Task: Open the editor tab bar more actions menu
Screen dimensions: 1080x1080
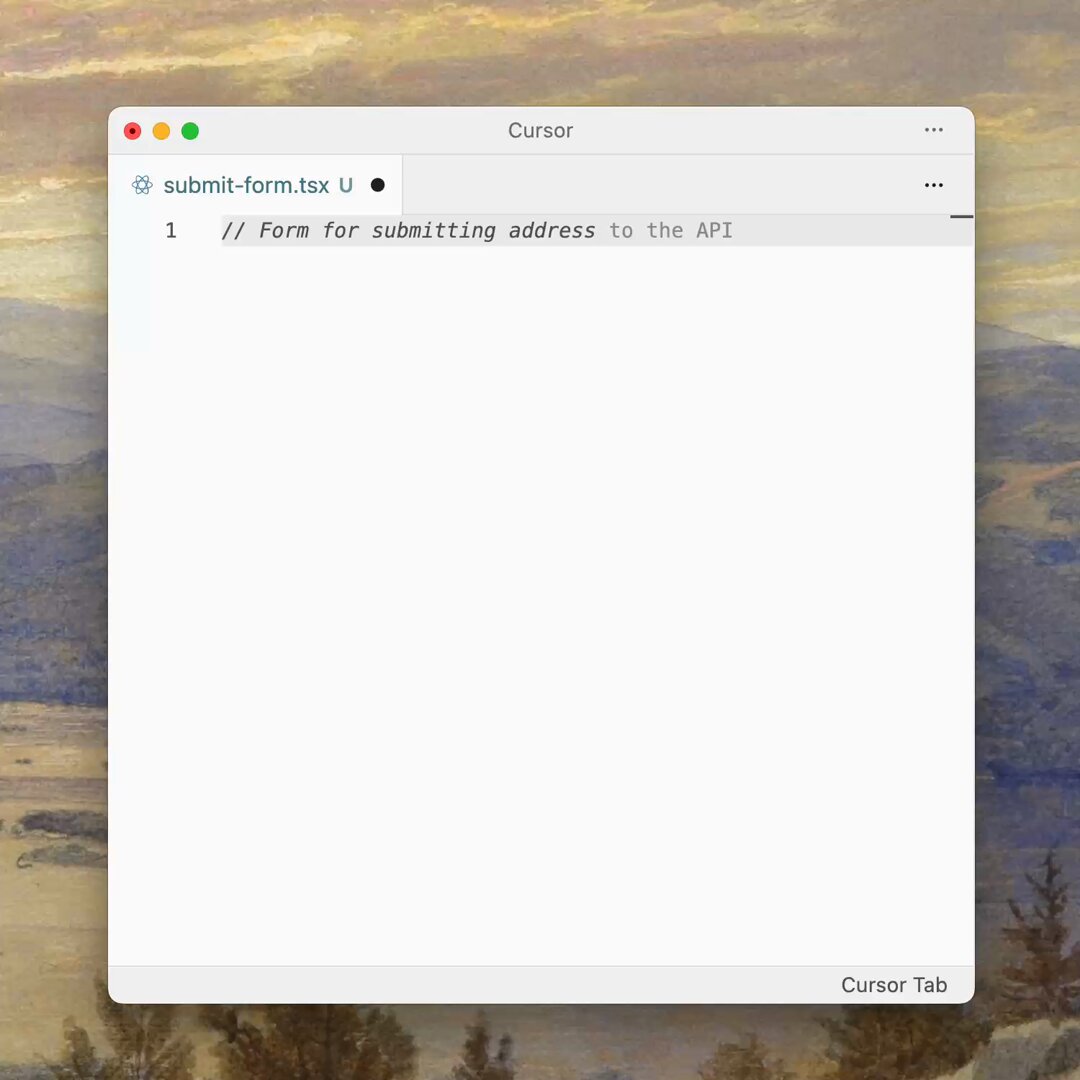Action: (933, 185)
